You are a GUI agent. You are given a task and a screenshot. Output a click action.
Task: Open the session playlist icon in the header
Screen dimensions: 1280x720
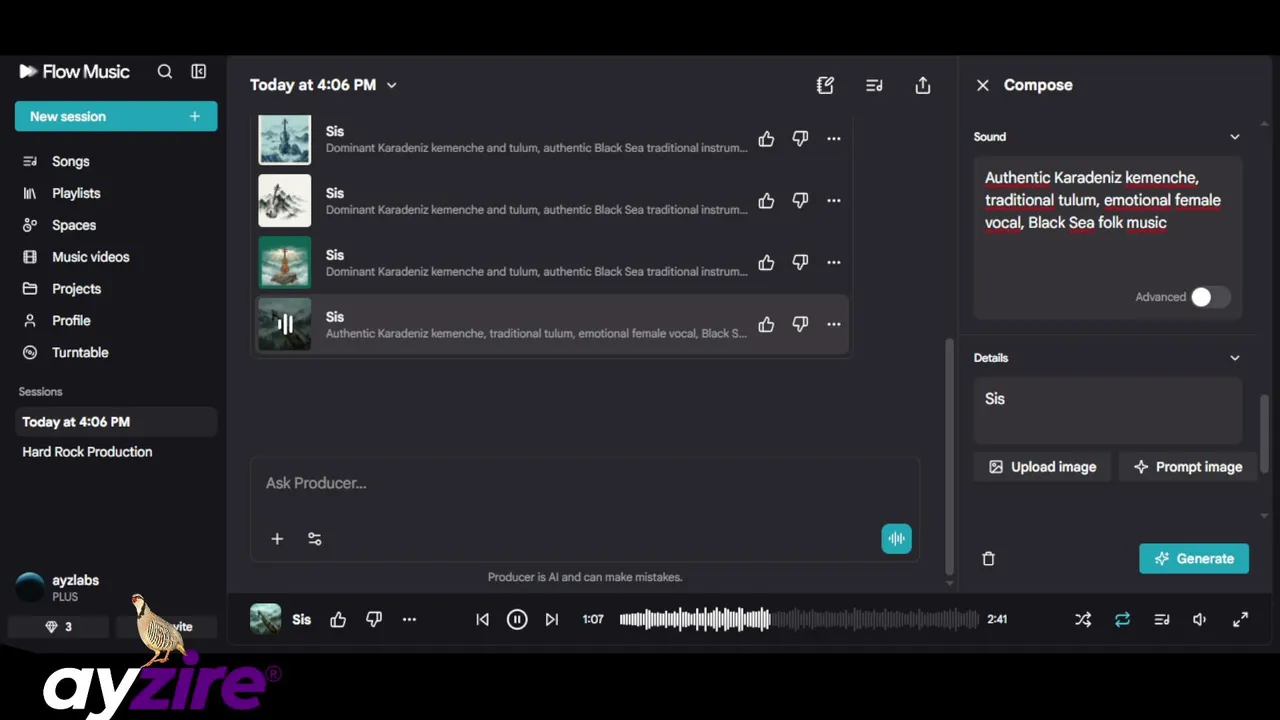click(x=874, y=85)
